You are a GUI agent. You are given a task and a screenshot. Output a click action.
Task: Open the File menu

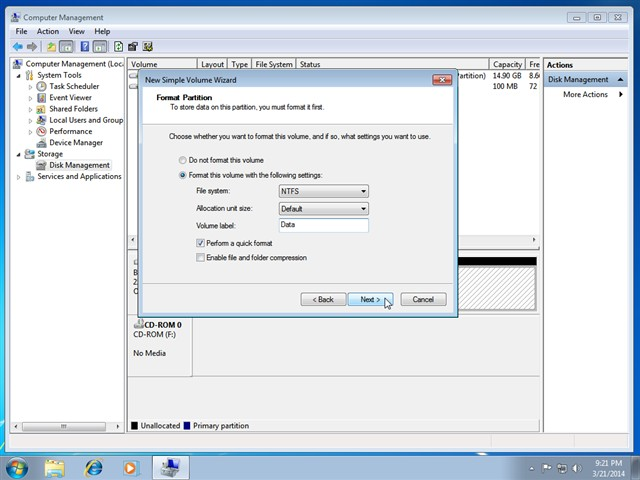coord(21,31)
